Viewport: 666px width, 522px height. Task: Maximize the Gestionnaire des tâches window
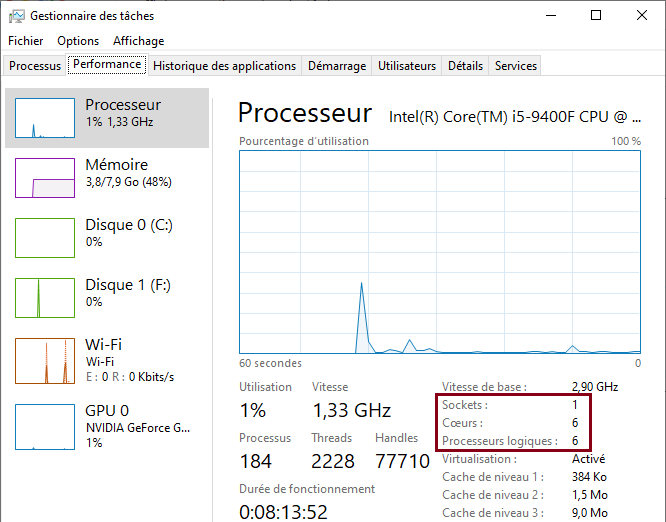point(596,16)
